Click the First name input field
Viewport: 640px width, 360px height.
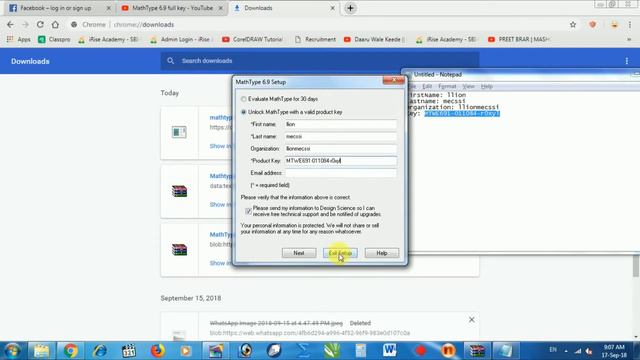(340, 124)
